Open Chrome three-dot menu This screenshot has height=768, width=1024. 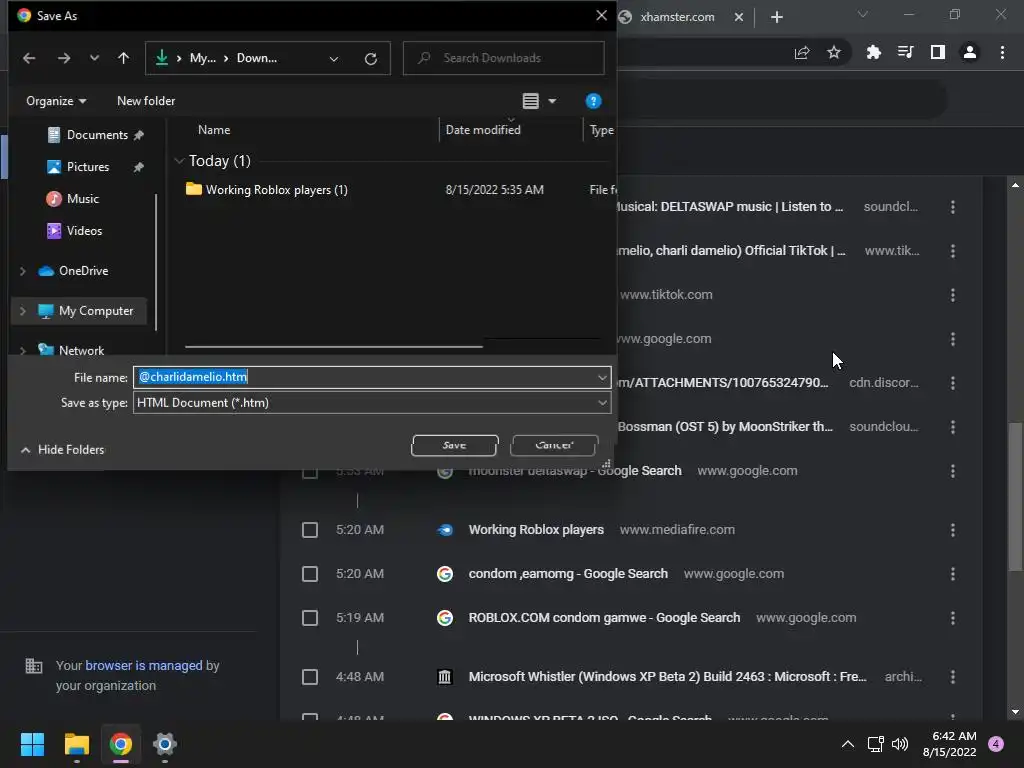1002,52
